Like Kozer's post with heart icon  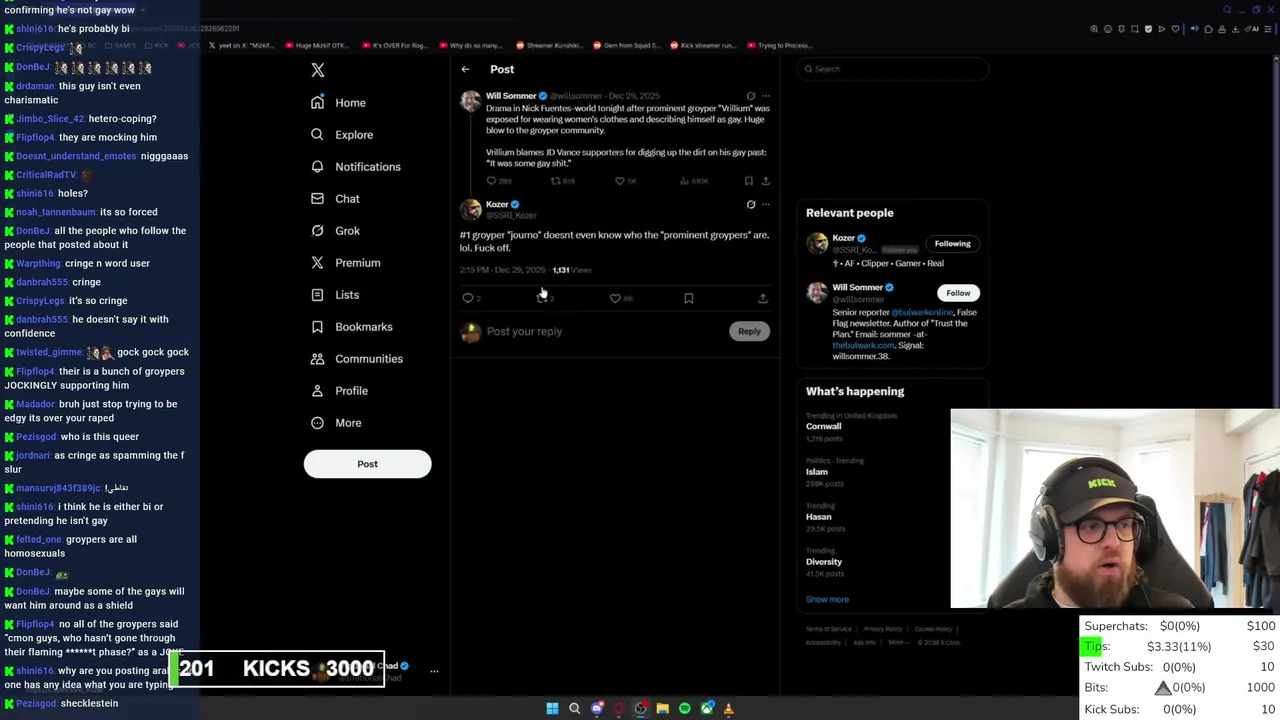615,298
